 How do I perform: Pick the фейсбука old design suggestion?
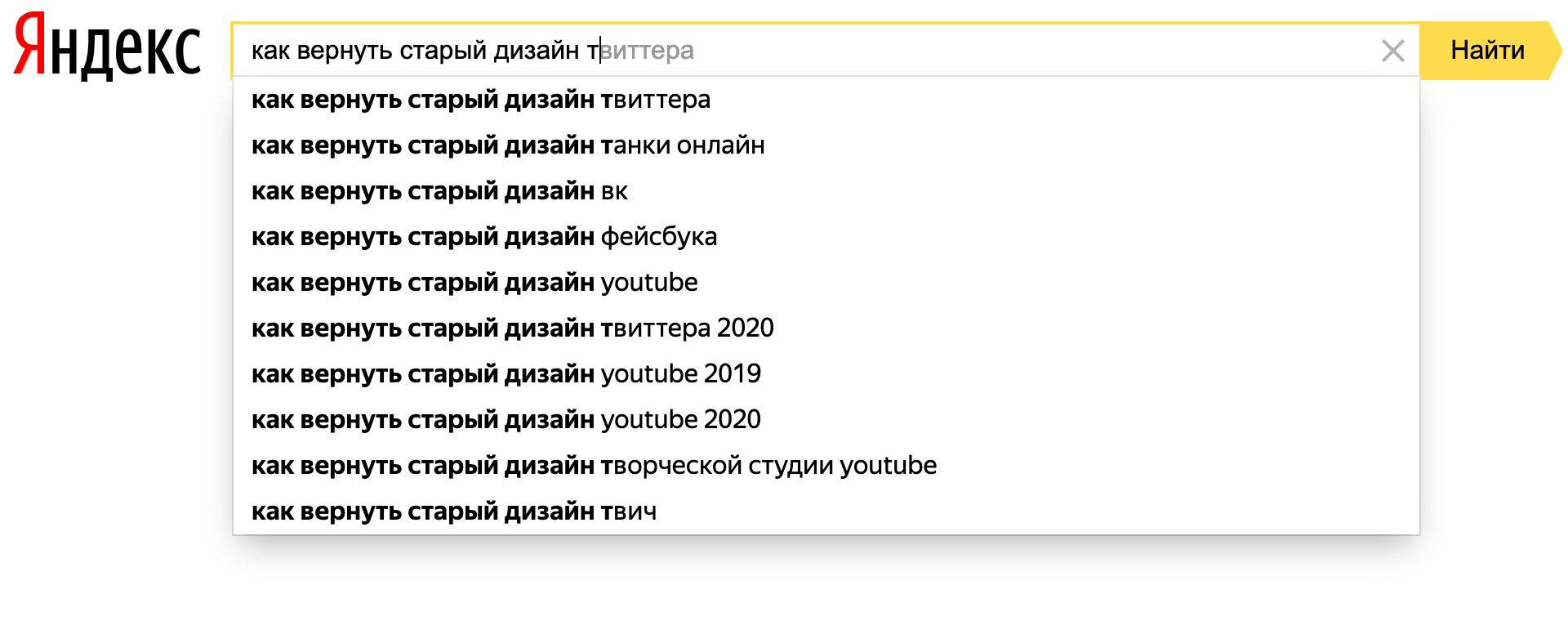[483, 237]
